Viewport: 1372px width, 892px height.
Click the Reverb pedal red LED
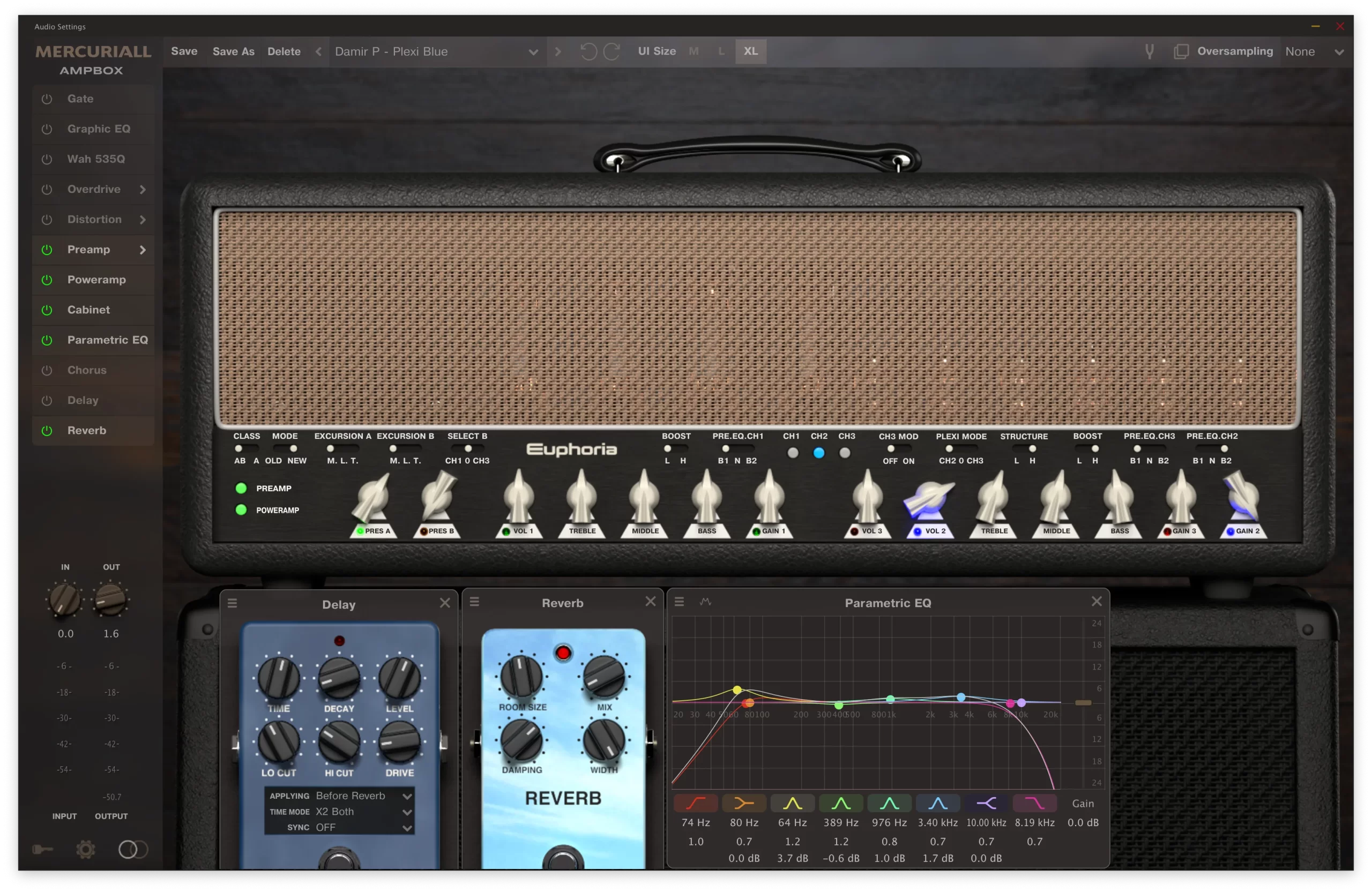[x=563, y=654]
